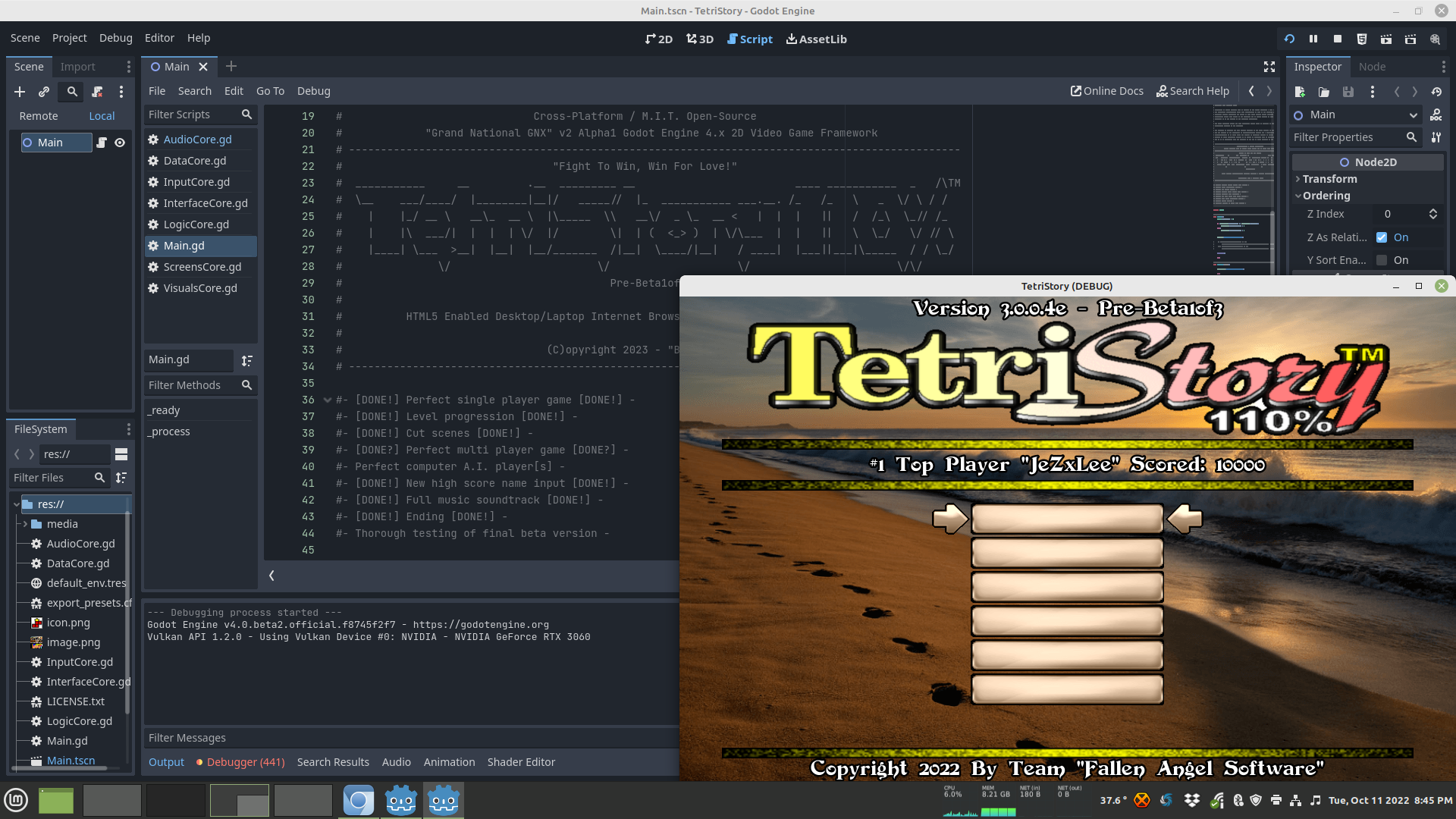Open the Inspector dock options menu
Screen dimensions: 1456x819
pos(1443,67)
